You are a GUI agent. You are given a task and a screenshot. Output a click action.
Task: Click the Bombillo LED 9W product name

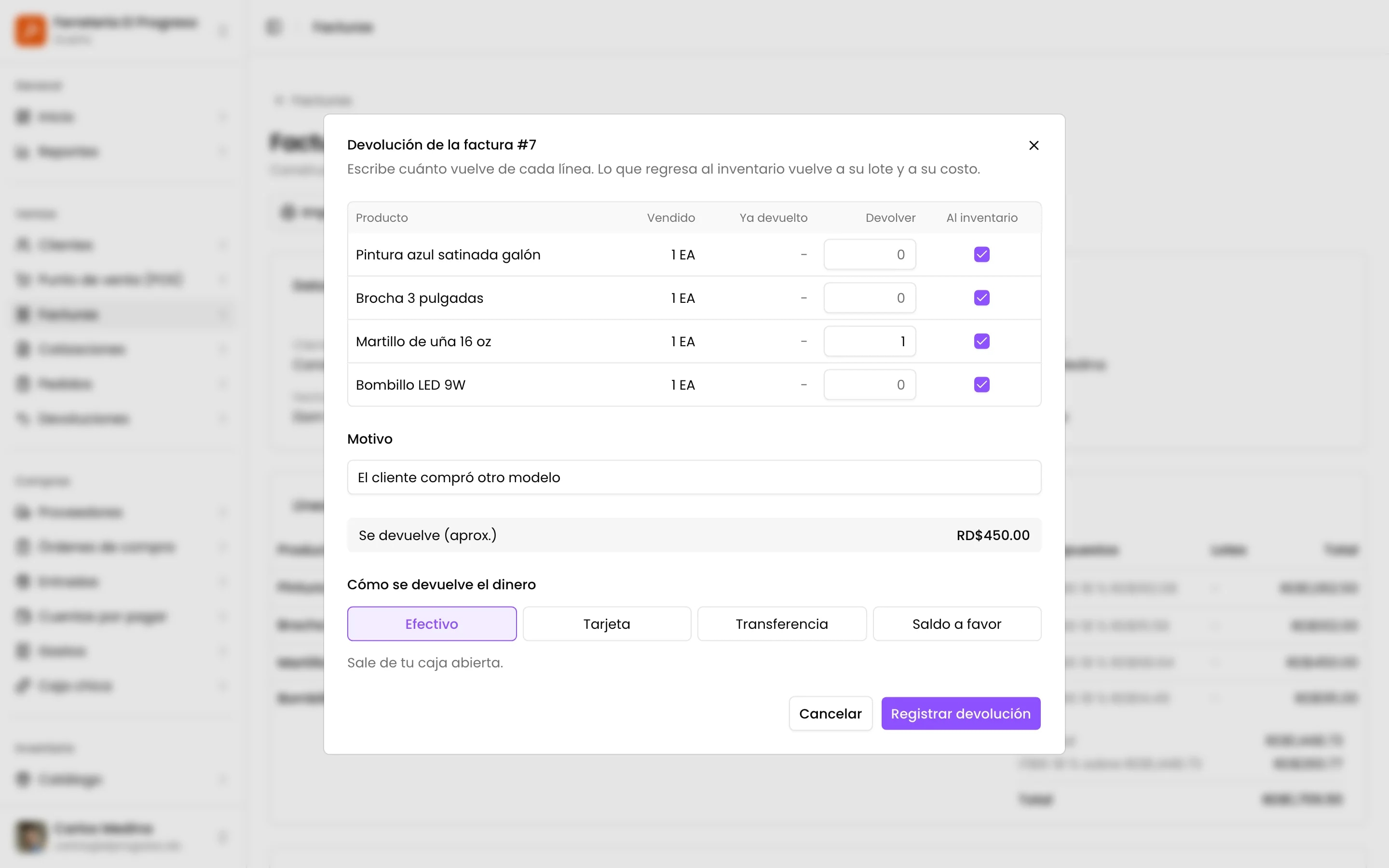pos(410,385)
